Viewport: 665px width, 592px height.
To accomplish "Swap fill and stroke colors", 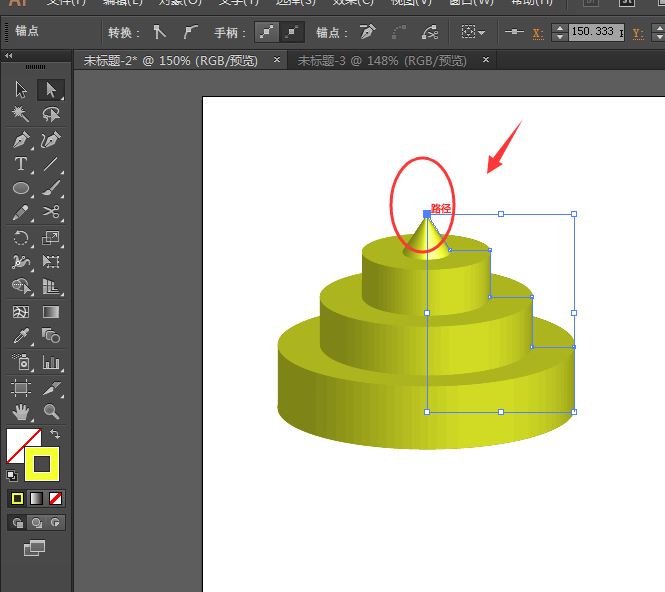I will click(x=55, y=434).
